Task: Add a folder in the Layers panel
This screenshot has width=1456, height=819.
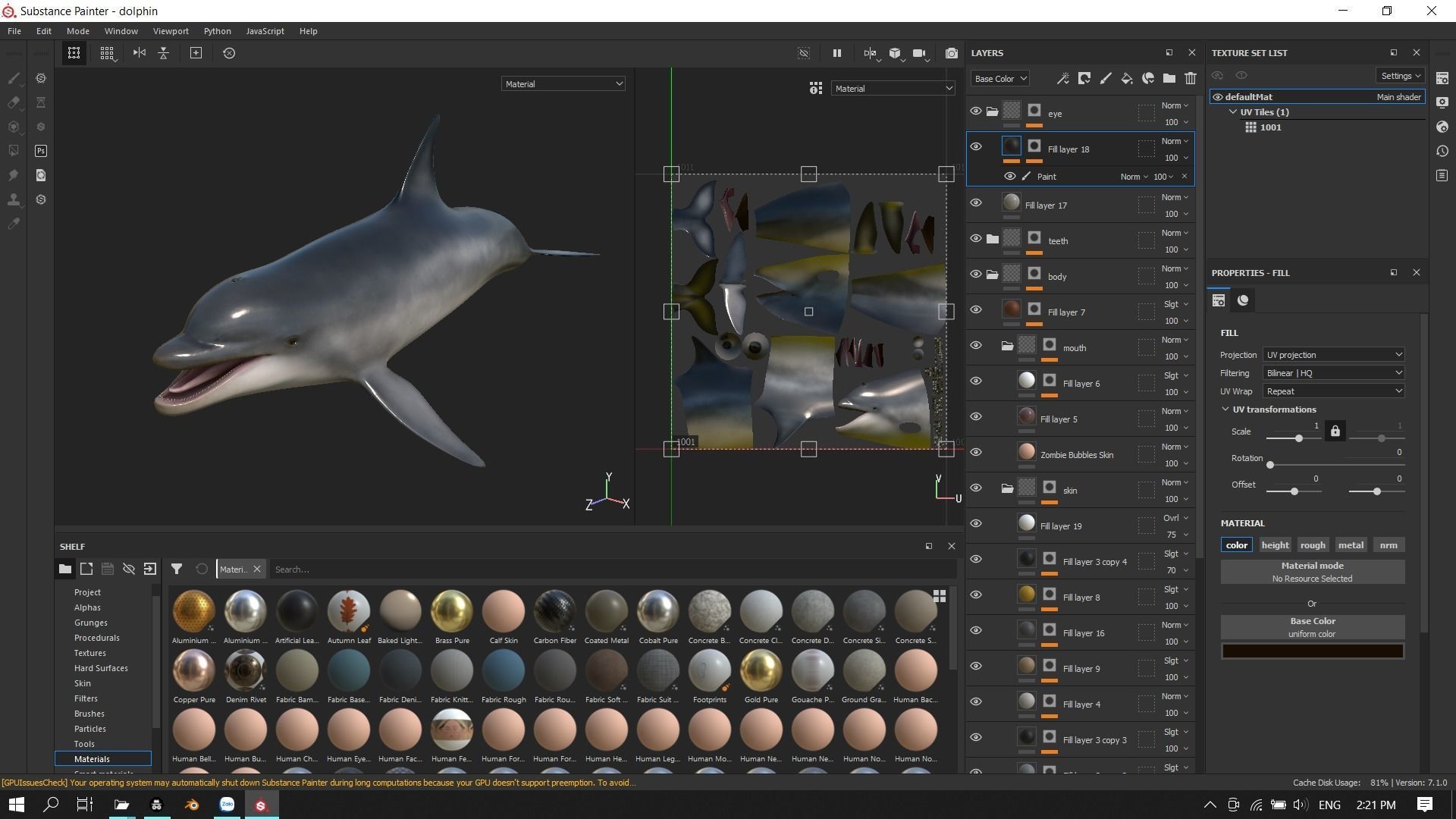Action: pyautogui.click(x=1169, y=78)
